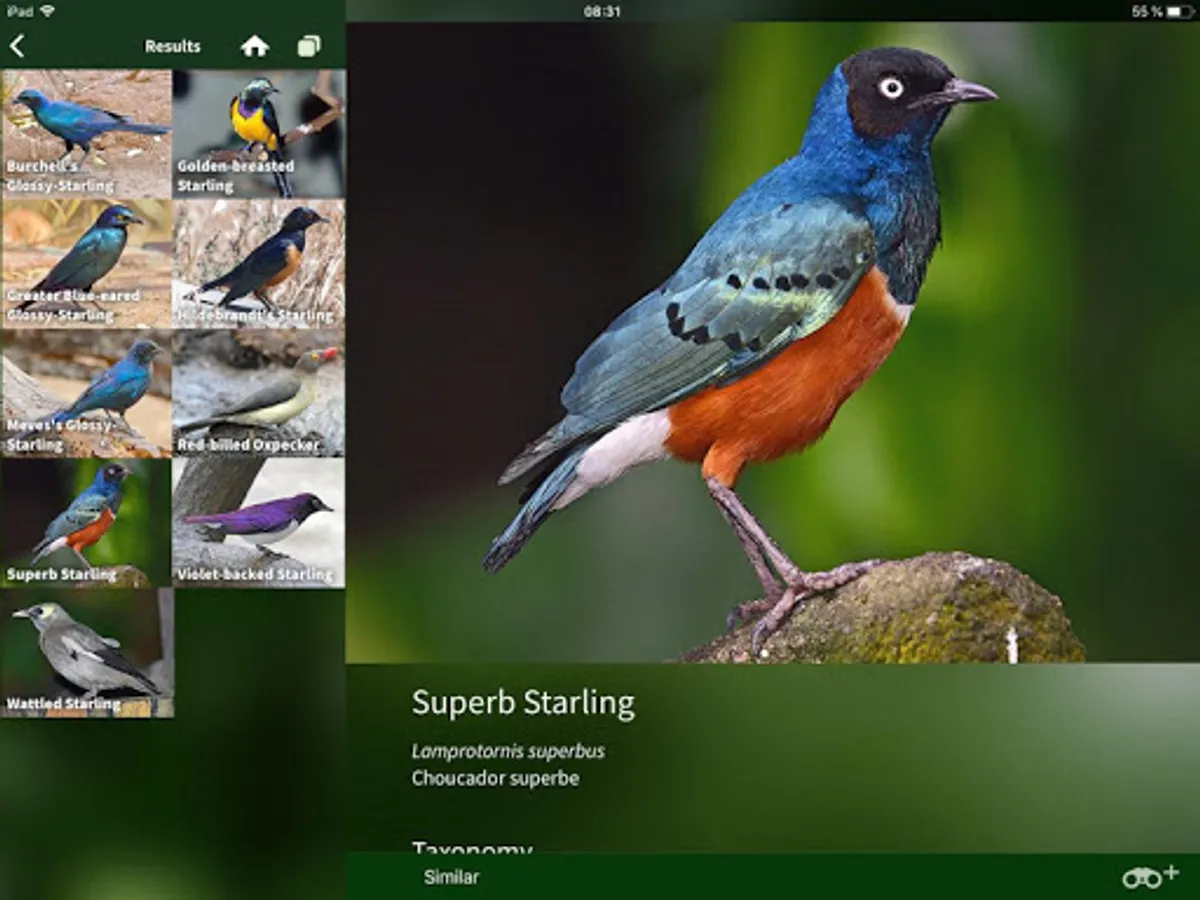Open Violet-backed Starling result

click(259, 523)
